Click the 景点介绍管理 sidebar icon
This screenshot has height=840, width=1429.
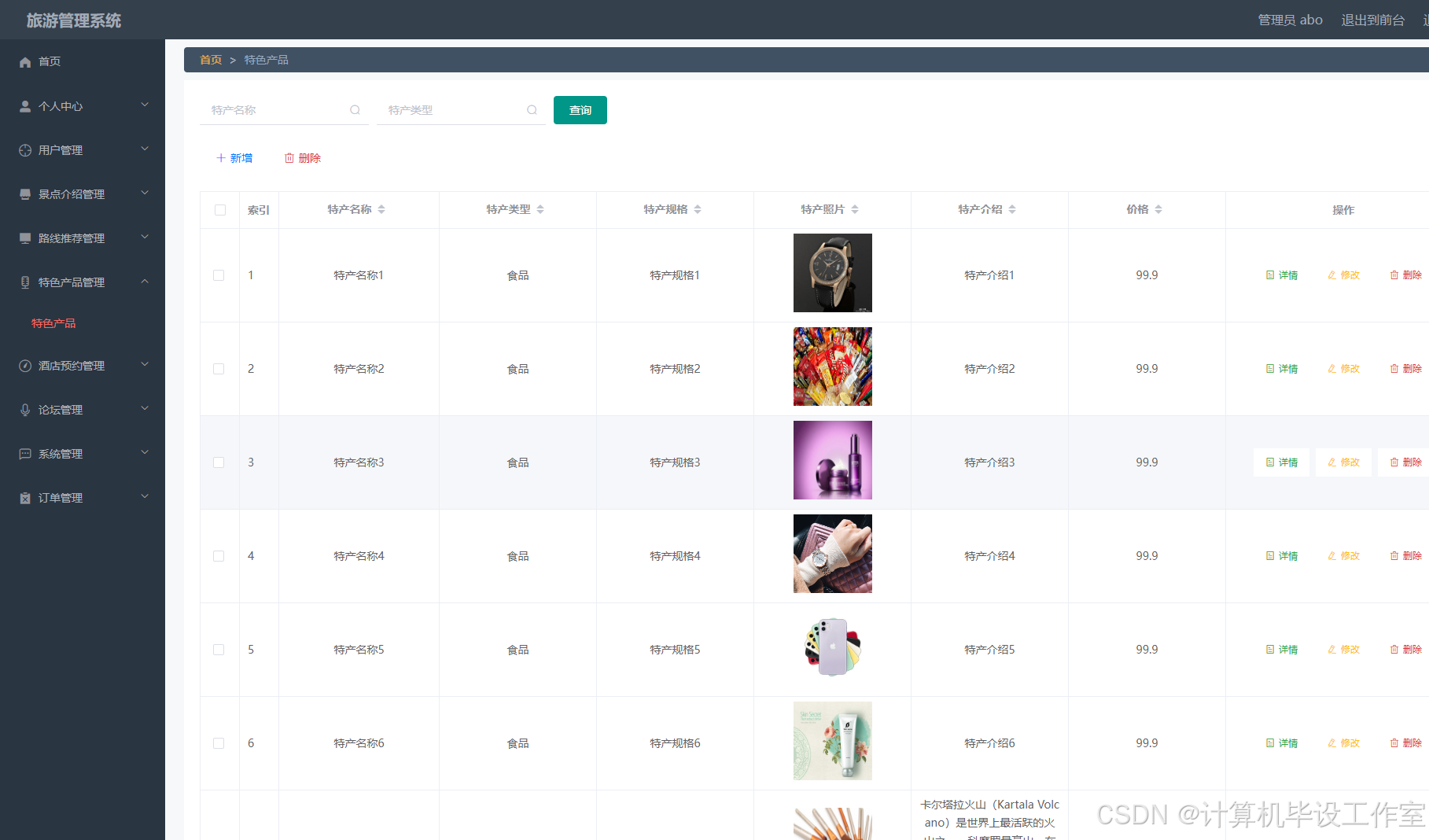pos(25,194)
